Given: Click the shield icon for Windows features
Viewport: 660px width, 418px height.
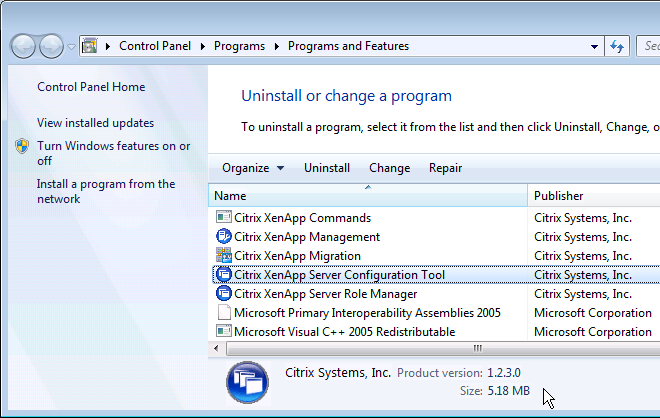Looking at the screenshot, I should [22, 146].
